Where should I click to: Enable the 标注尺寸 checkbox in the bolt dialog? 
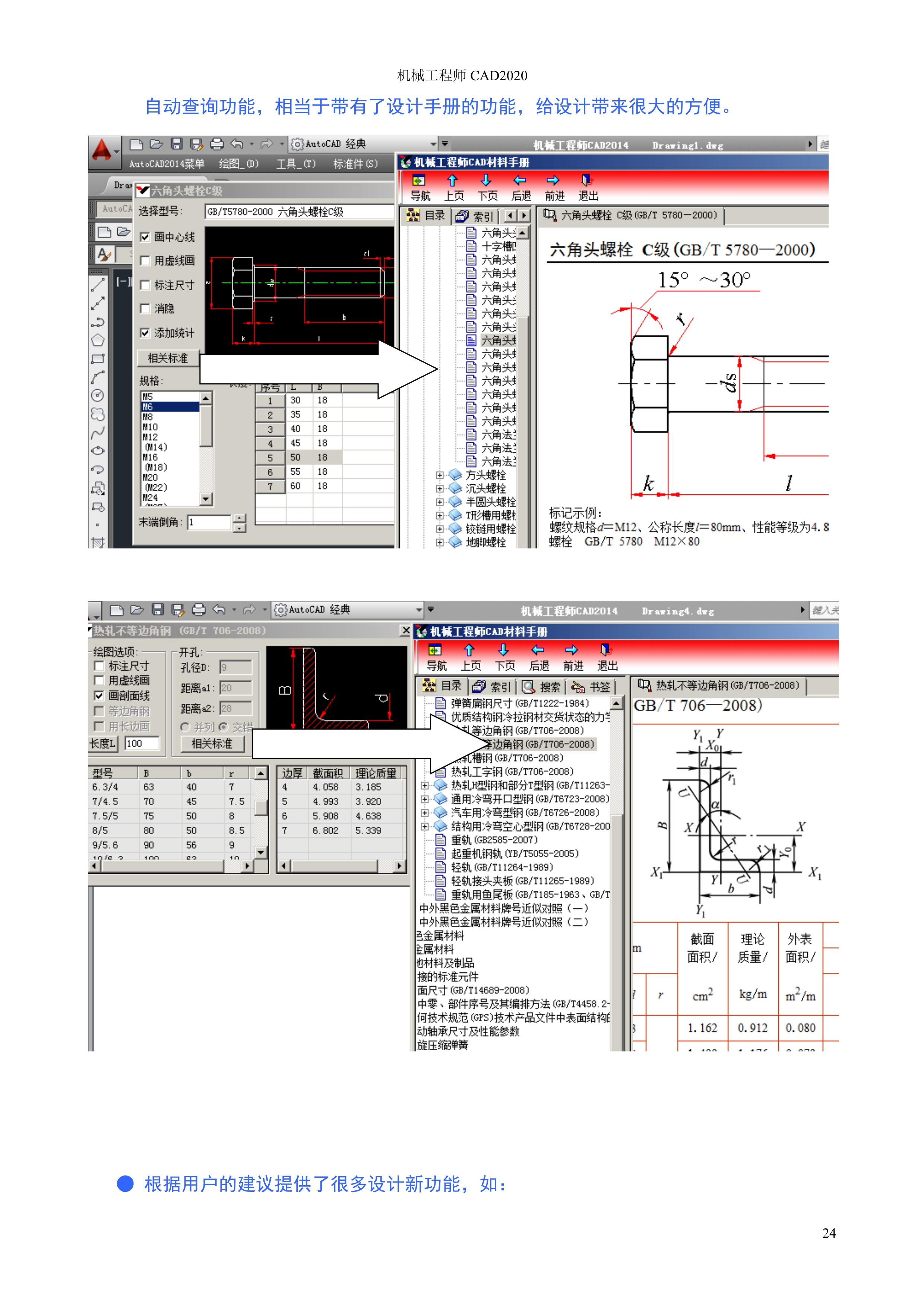(145, 285)
